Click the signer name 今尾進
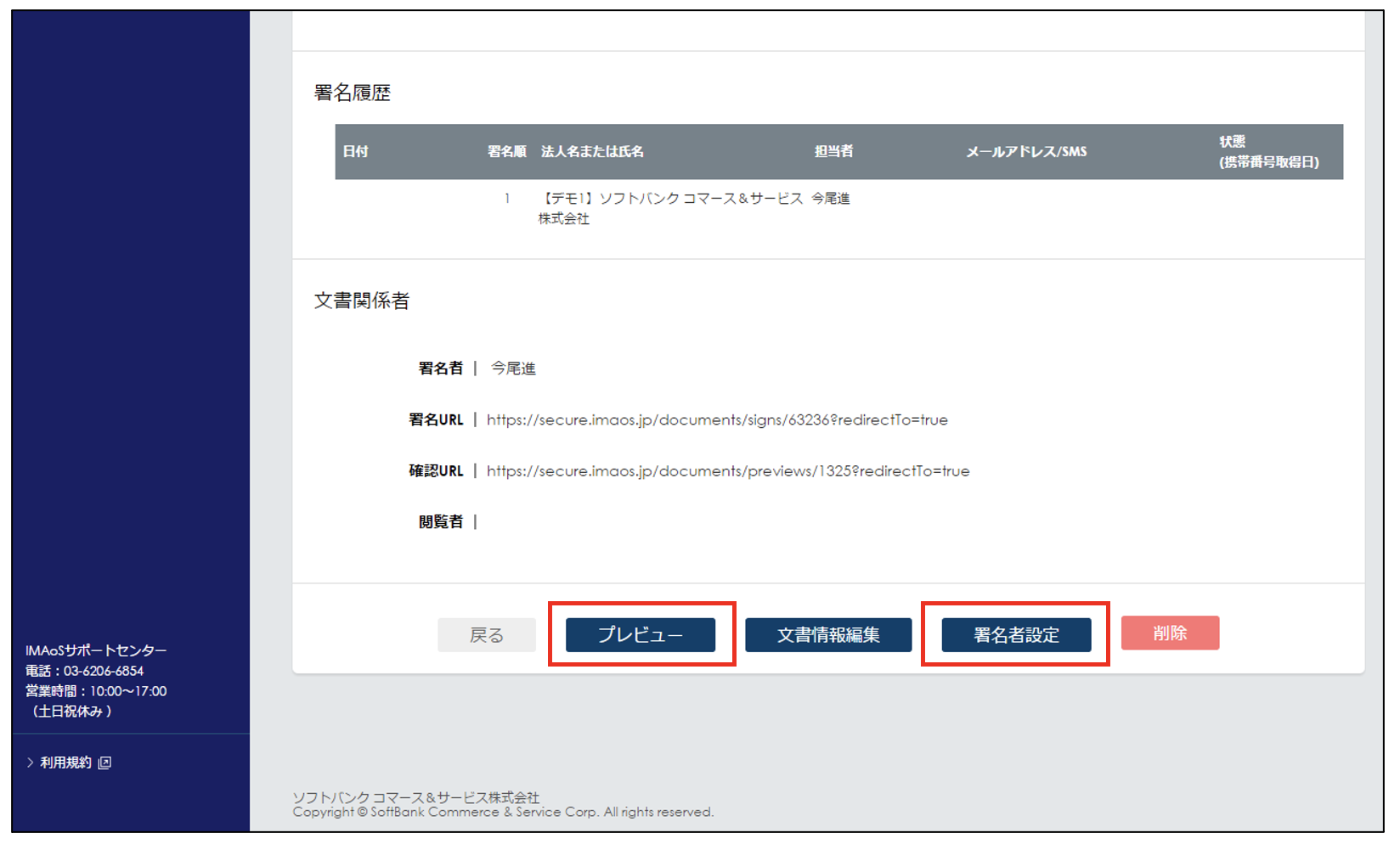The width and height of the screenshot is (1400, 844). point(511,368)
